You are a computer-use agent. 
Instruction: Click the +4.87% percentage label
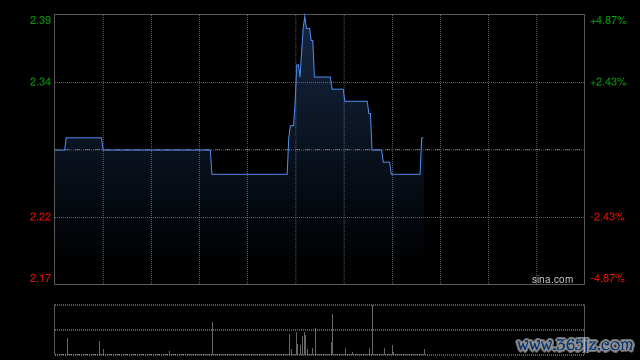(608, 20)
